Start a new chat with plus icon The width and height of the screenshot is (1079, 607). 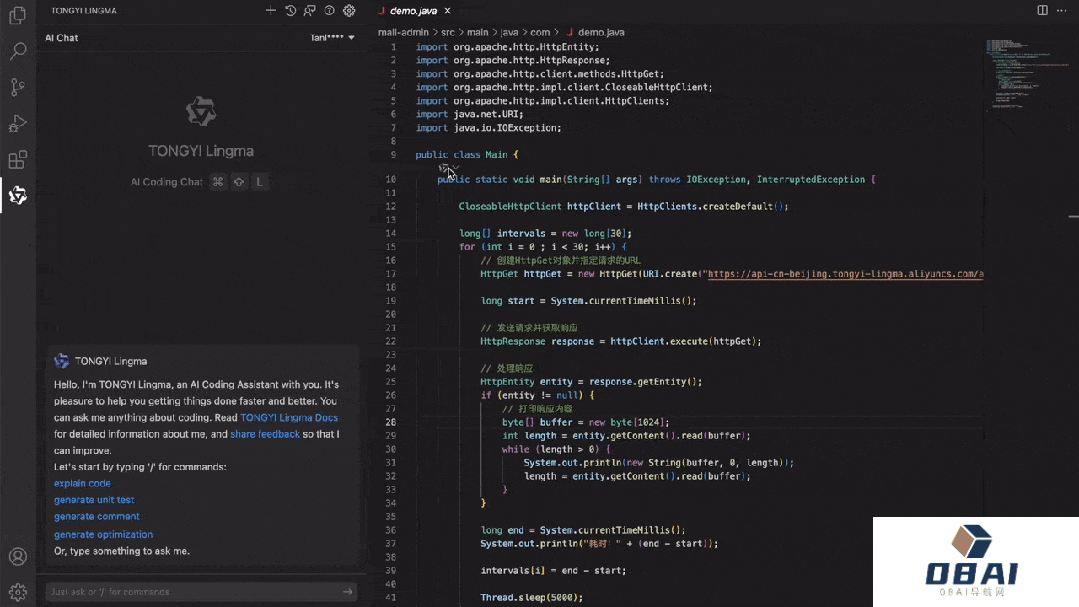(x=271, y=11)
